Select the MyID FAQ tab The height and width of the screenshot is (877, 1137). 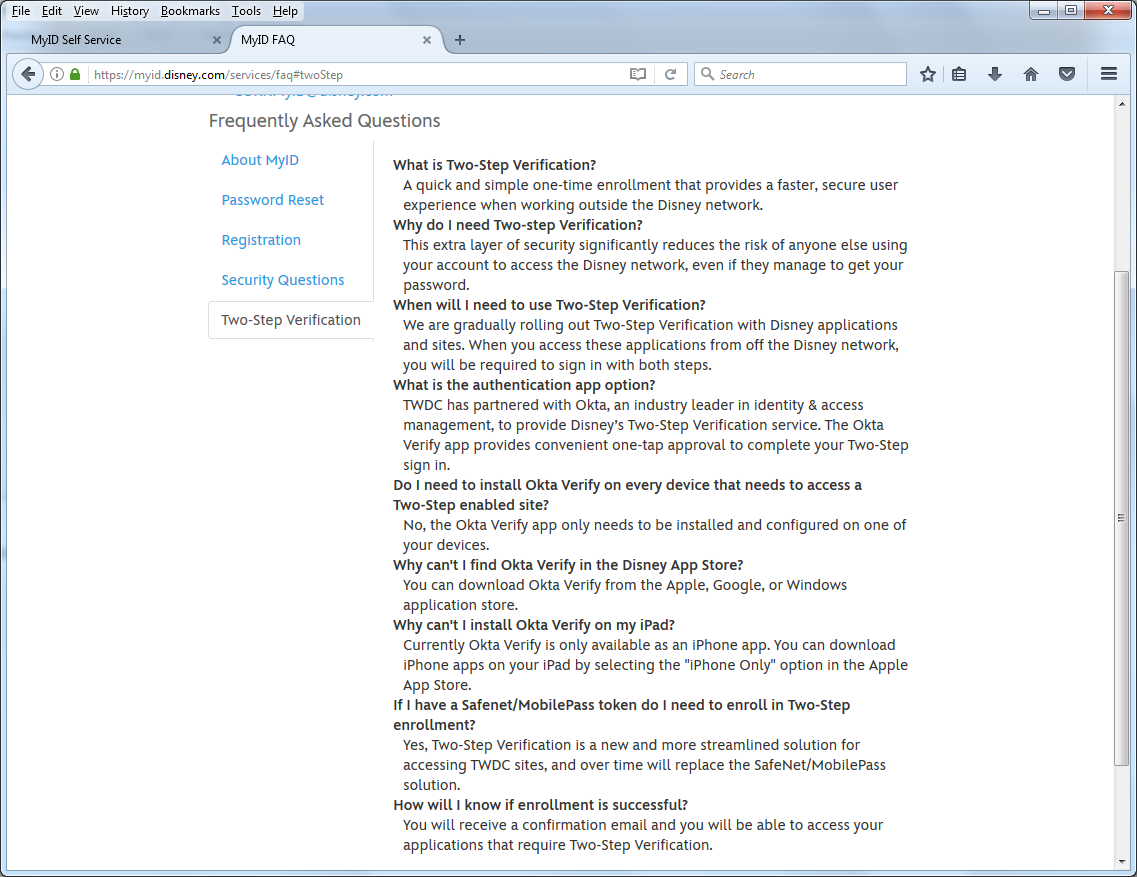coord(336,40)
